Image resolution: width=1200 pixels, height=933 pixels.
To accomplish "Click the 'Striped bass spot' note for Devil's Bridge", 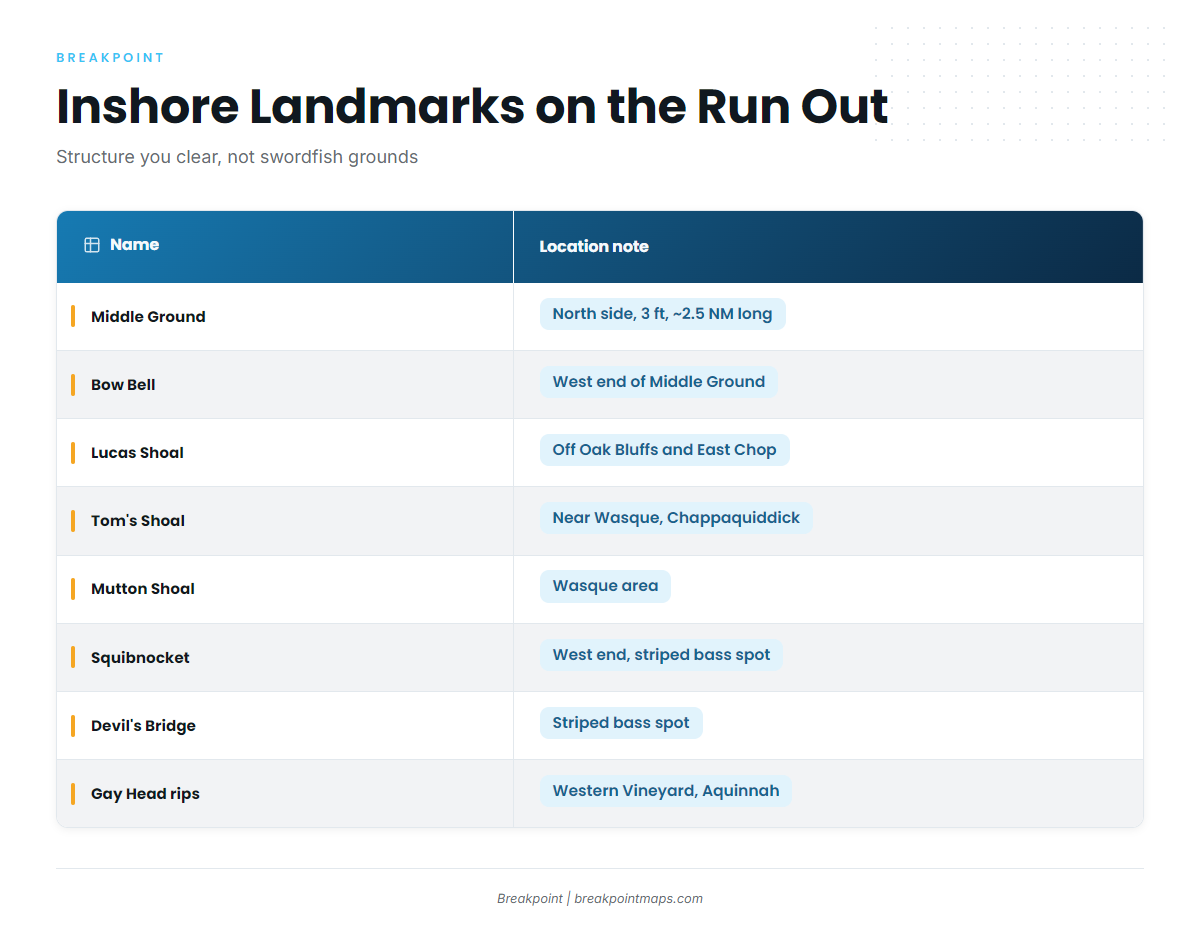I will click(x=621, y=723).
